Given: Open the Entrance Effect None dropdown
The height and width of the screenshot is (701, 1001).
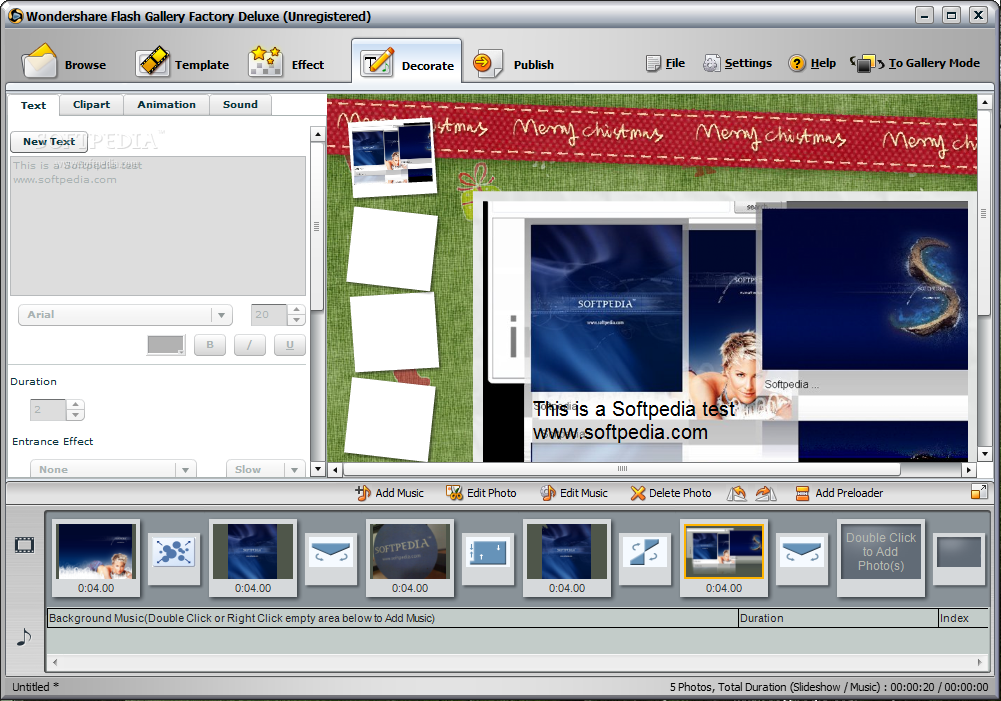Looking at the screenshot, I should tap(113, 469).
